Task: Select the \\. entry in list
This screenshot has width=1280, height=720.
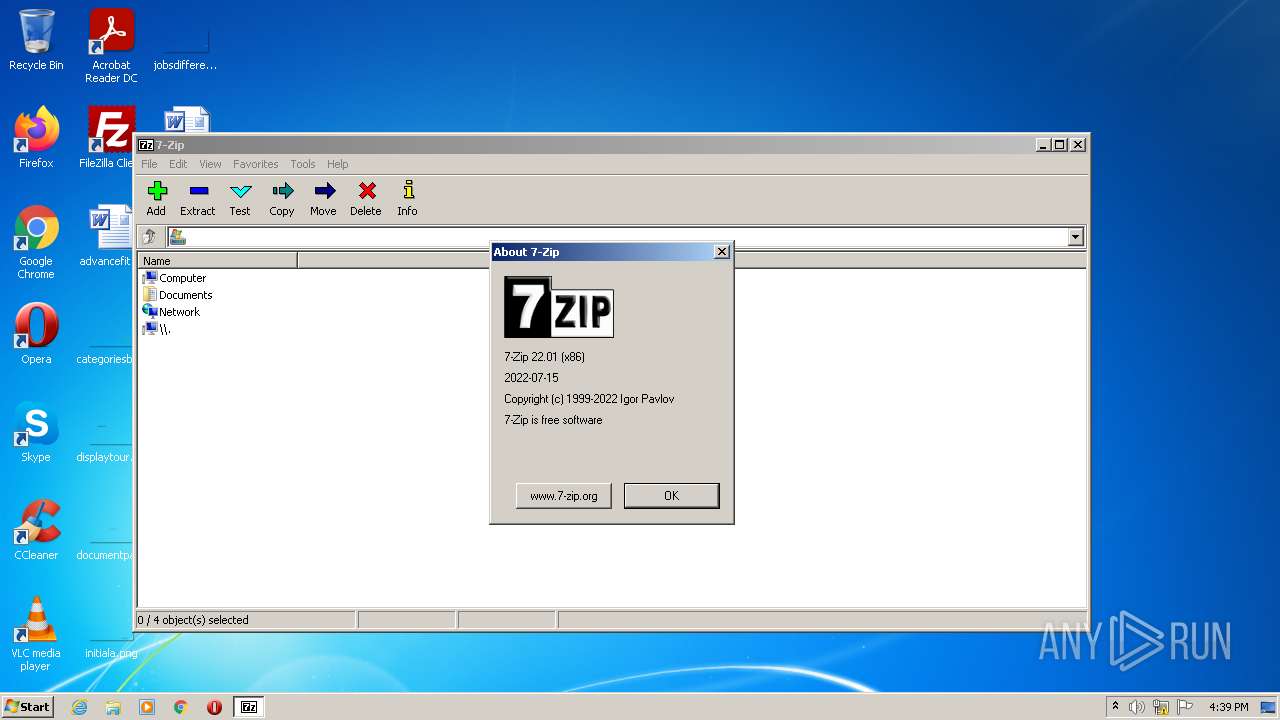Action: pyautogui.click(x=157, y=329)
